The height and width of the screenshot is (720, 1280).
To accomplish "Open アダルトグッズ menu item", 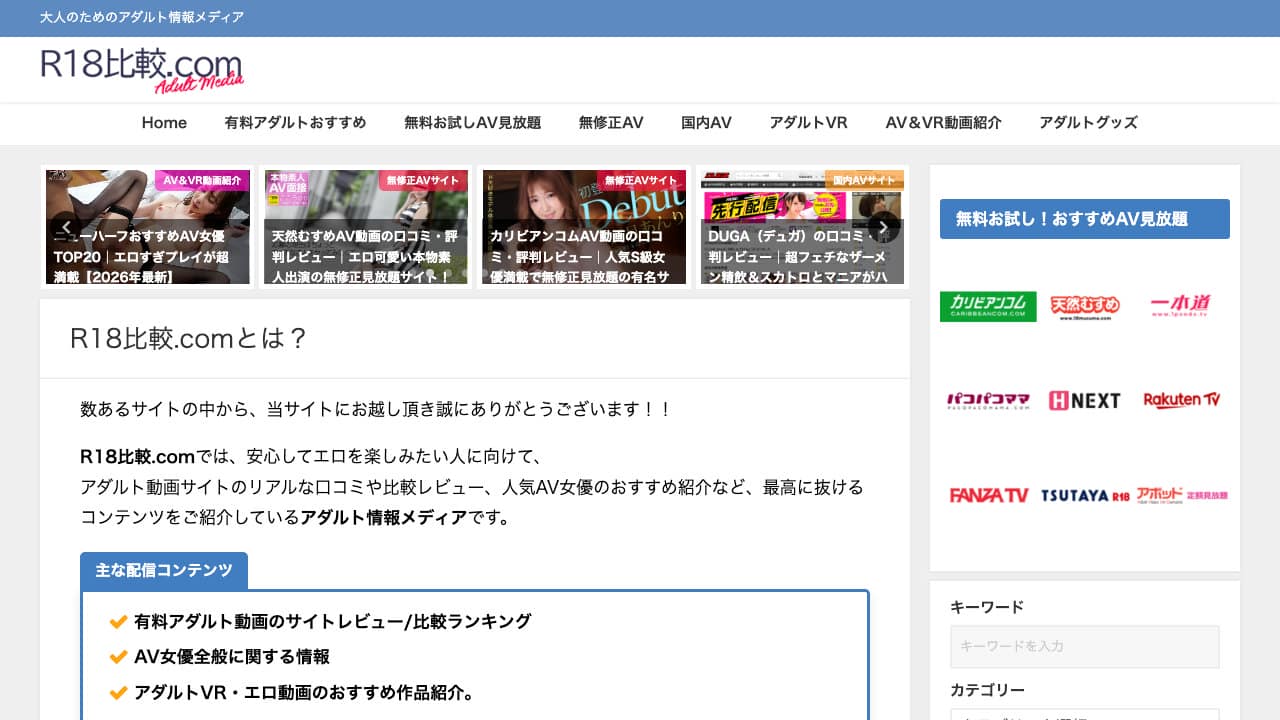I will 1088,123.
